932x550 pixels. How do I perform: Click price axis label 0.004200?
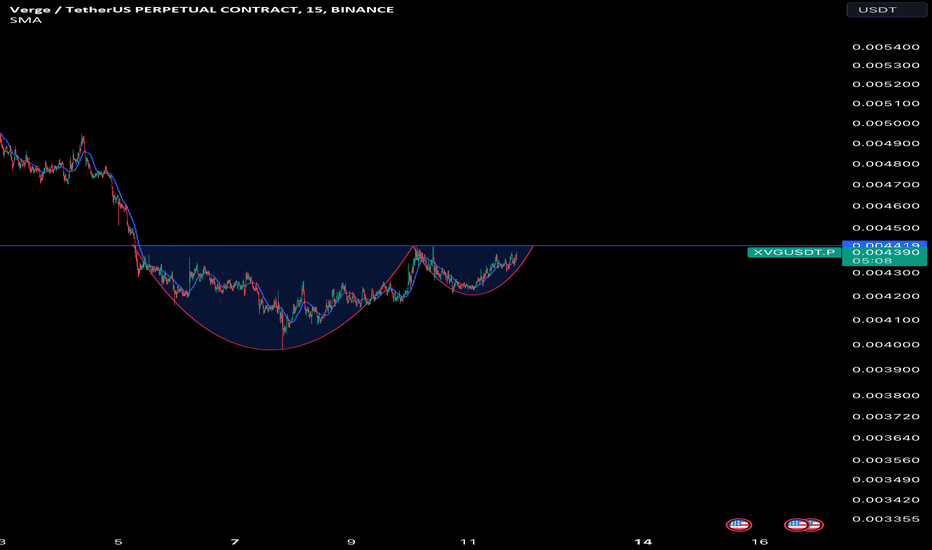[x=886, y=296]
